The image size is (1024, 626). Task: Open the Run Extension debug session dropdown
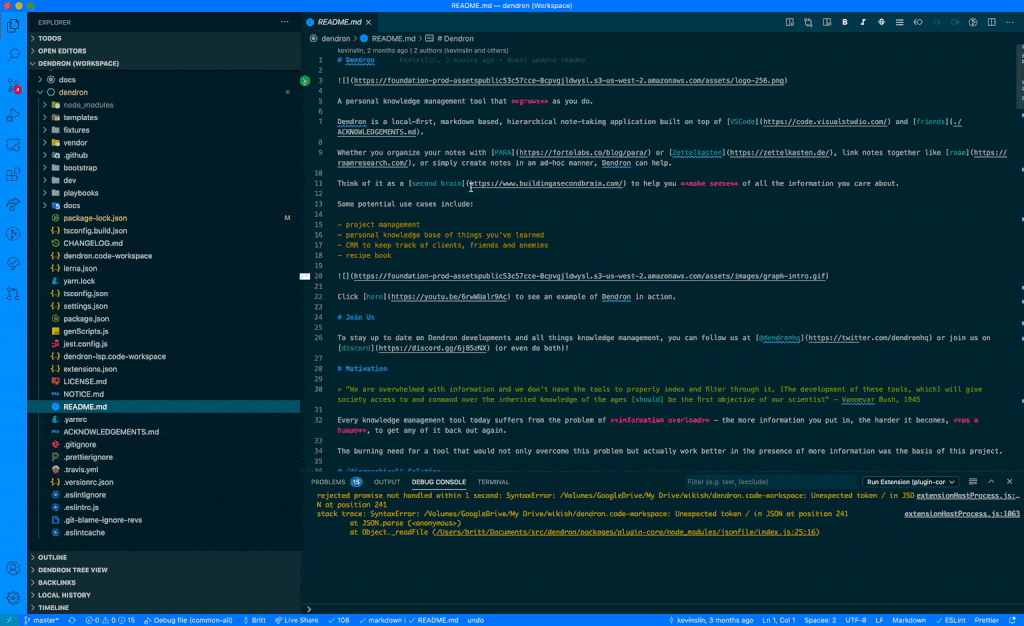click(910, 482)
